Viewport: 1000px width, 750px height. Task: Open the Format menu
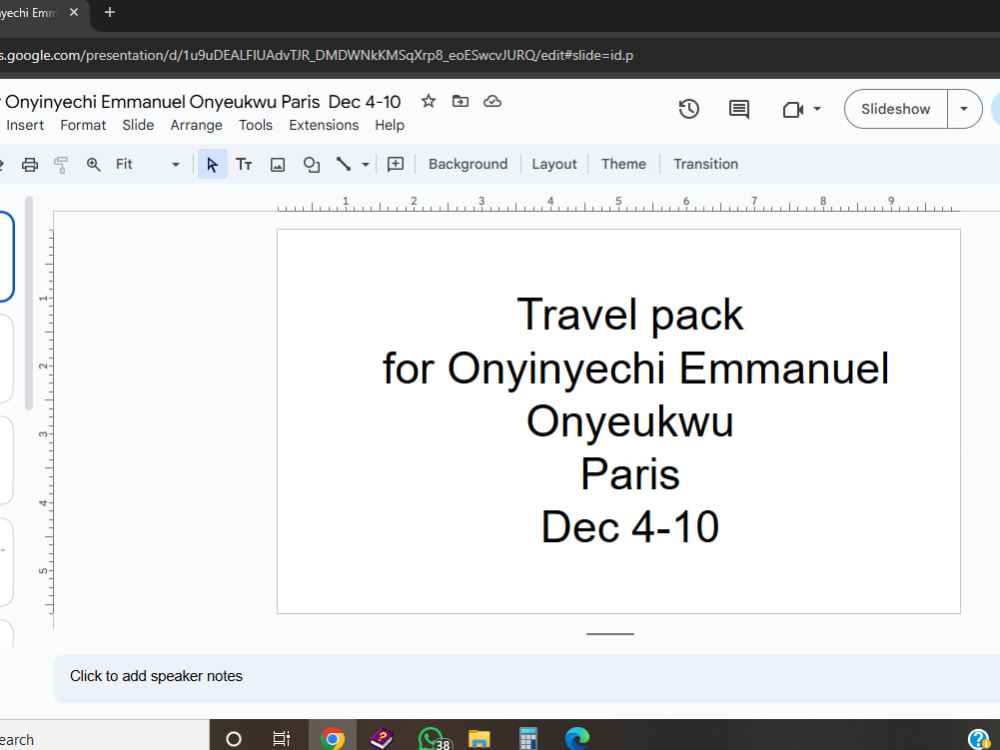click(x=83, y=125)
